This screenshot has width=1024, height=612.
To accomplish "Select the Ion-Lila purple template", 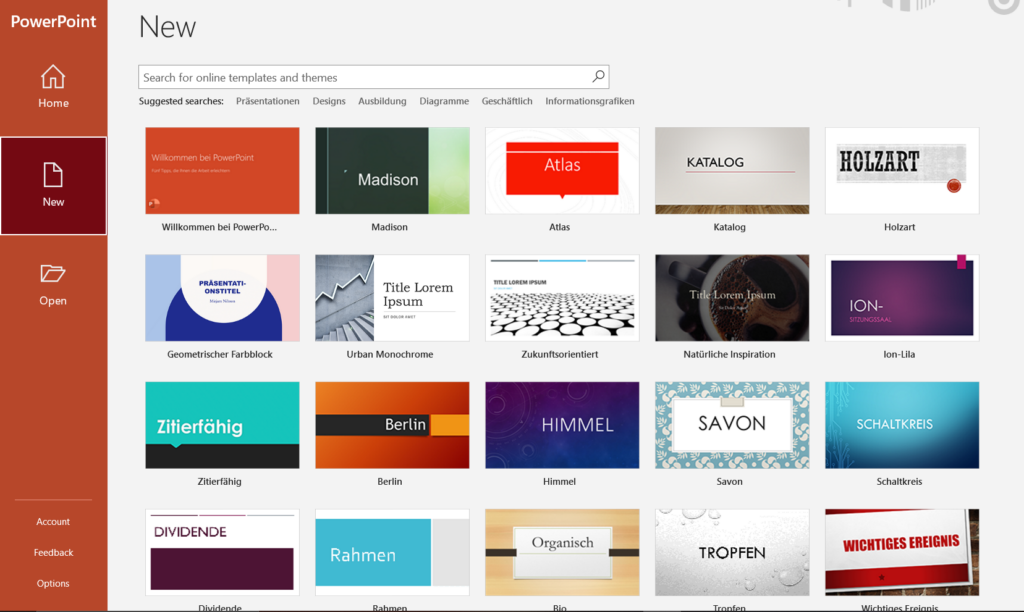I will click(x=902, y=298).
